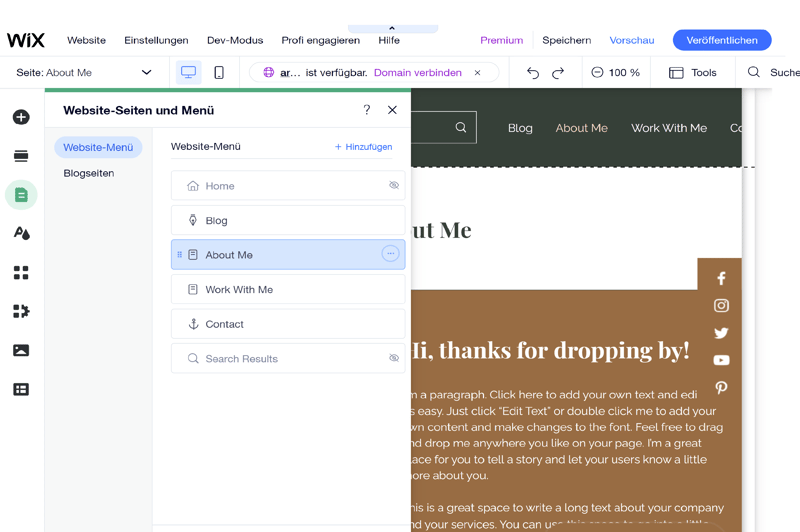The image size is (800, 532).
Task: Switch to mobile view icon
Action: click(219, 73)
